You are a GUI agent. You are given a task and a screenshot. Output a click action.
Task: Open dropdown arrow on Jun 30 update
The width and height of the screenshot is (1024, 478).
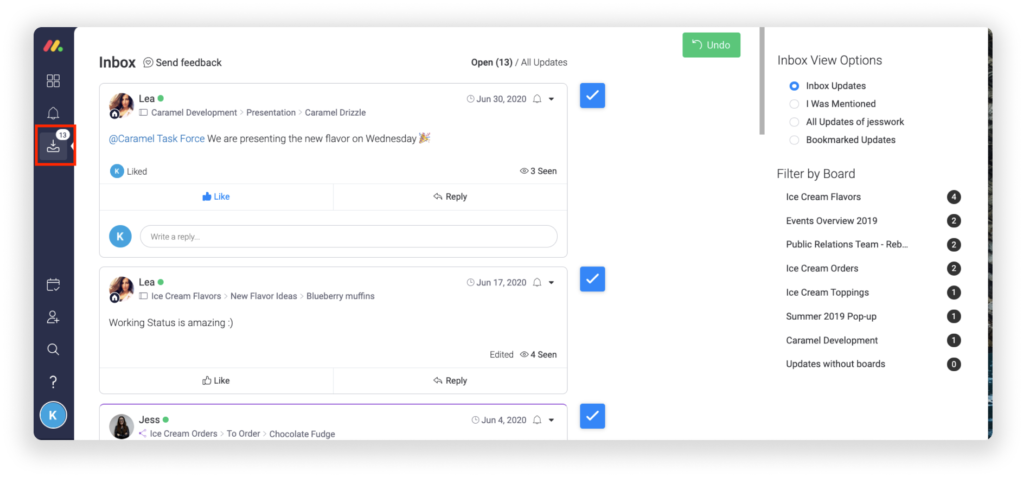click(551, 99)
